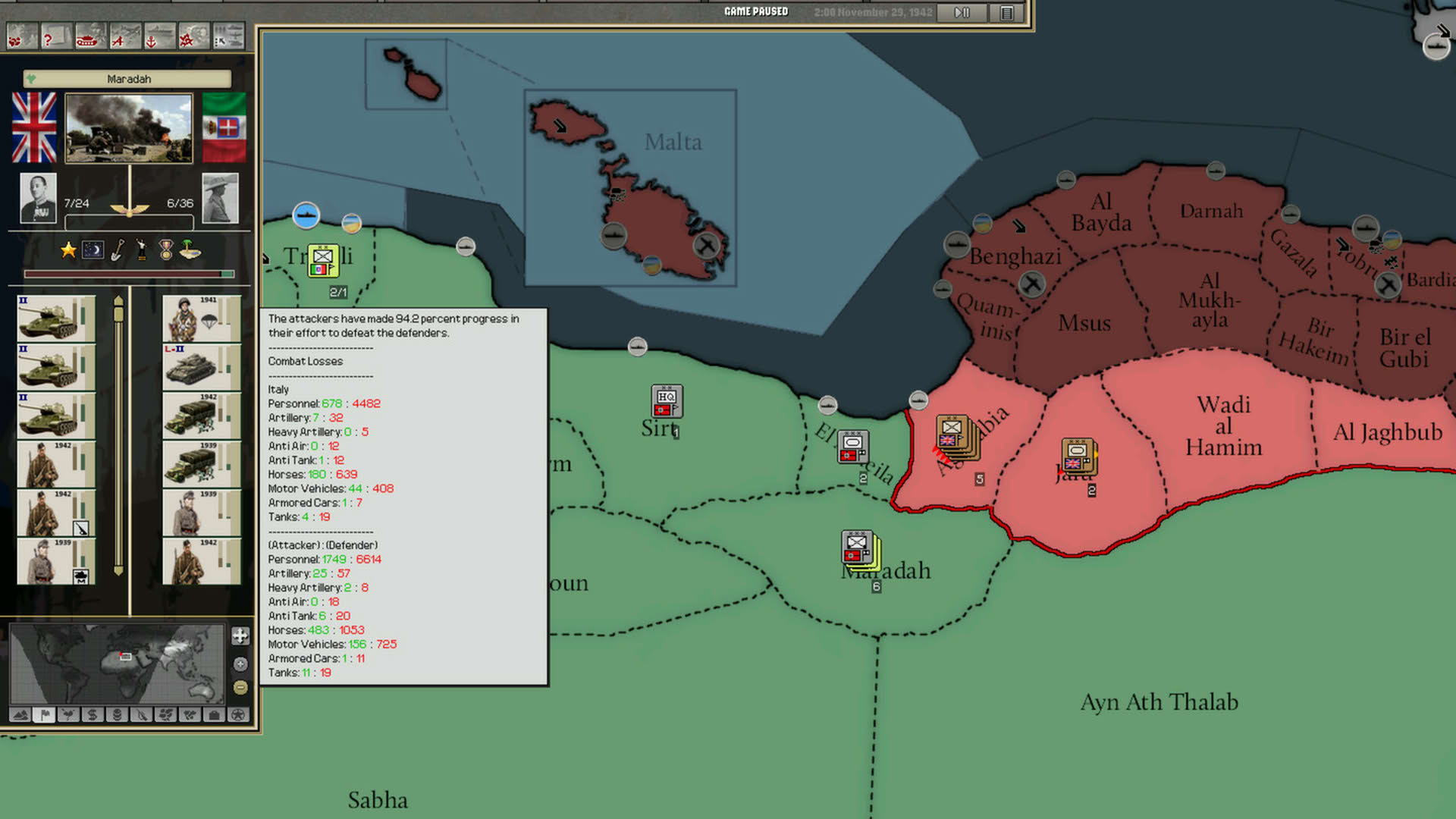Click the blue naval fleet icon near Tripoli
The height and width of the screenshot is (819, 1456).
306,215
